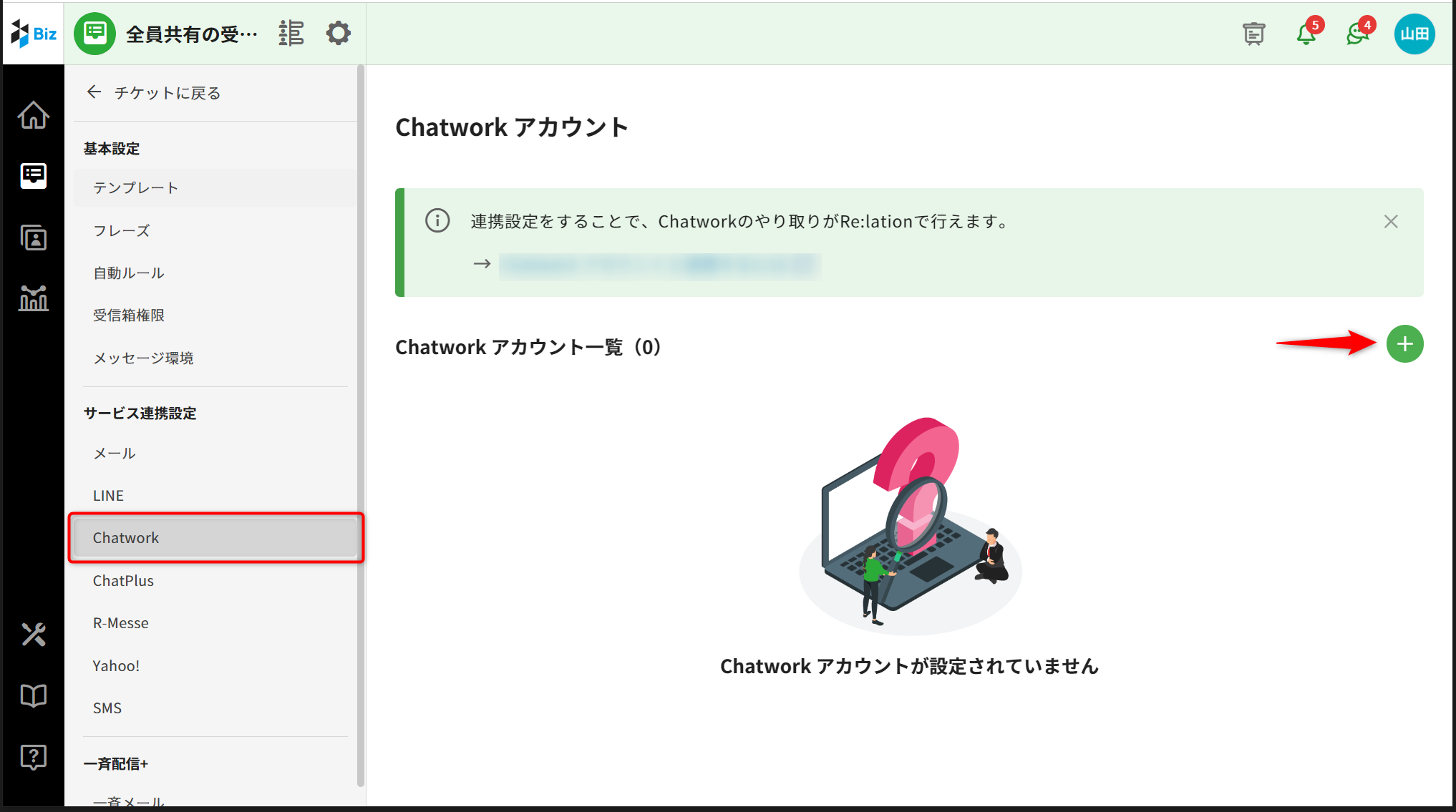
Task: Open tools wrench icon in left rail
Action: (x=34, y=635)
